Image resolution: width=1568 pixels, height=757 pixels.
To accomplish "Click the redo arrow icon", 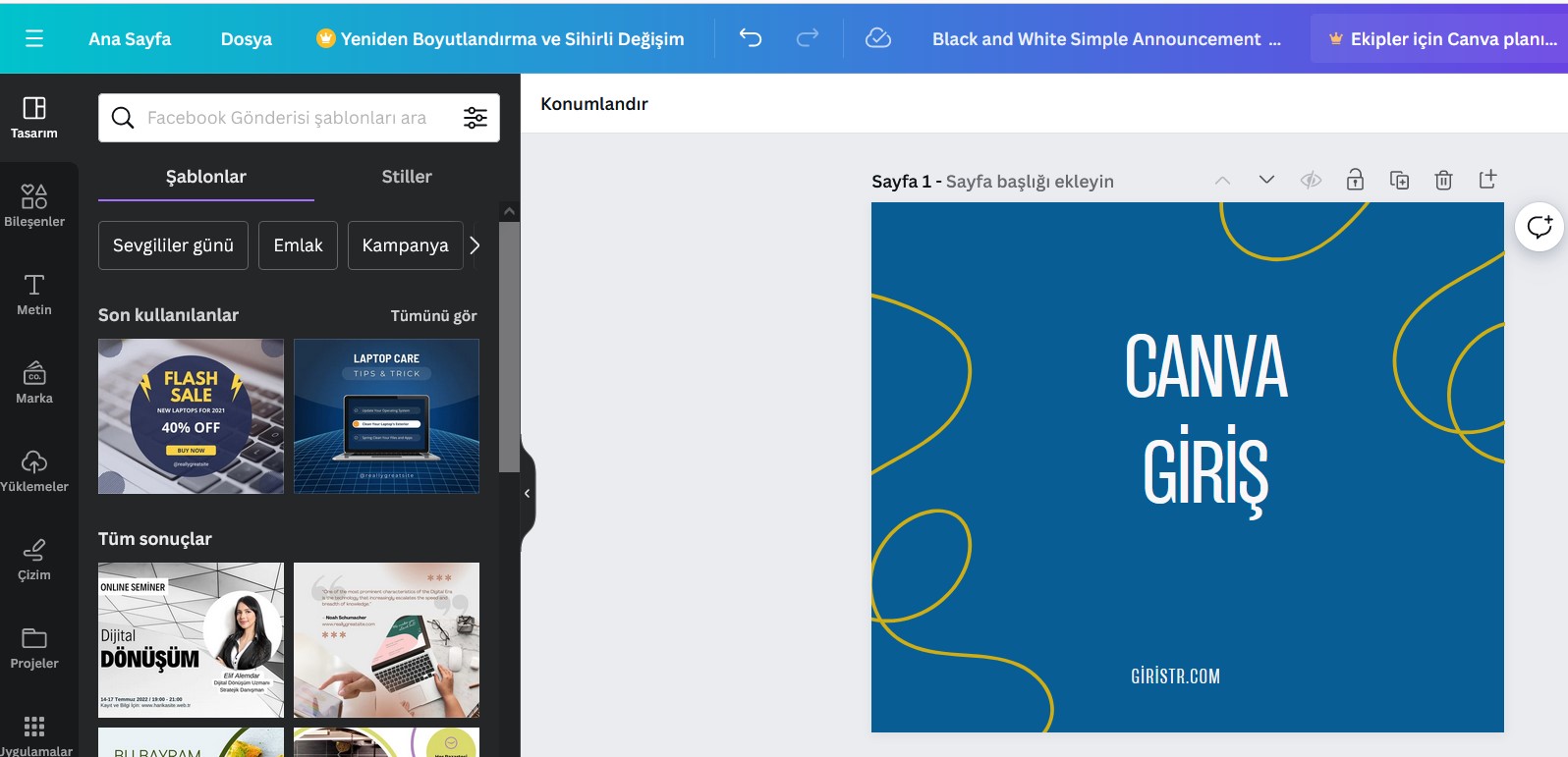I will click(x=808, y=38).
